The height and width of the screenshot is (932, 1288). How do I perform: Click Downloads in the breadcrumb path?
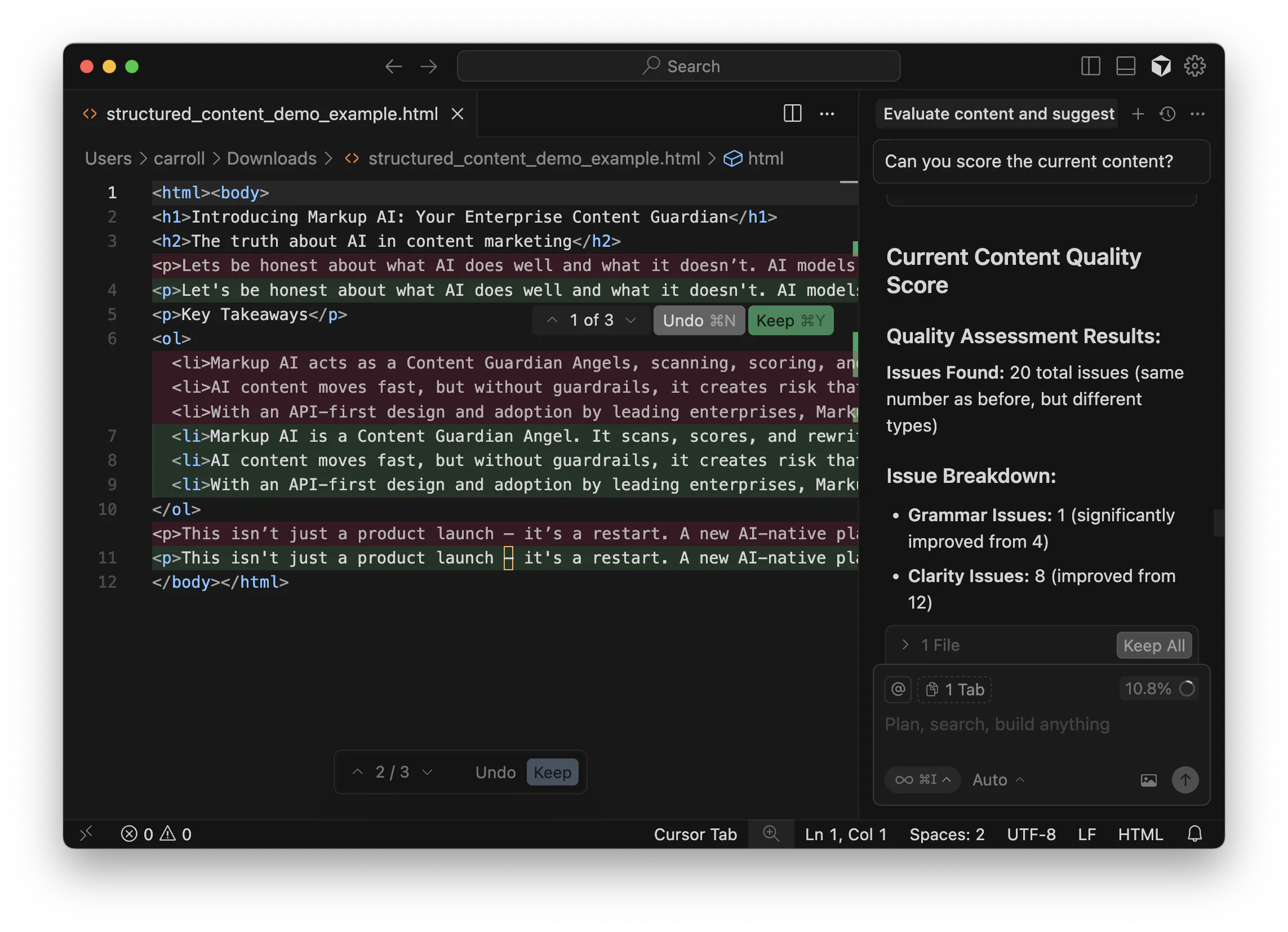click(272, 158)
